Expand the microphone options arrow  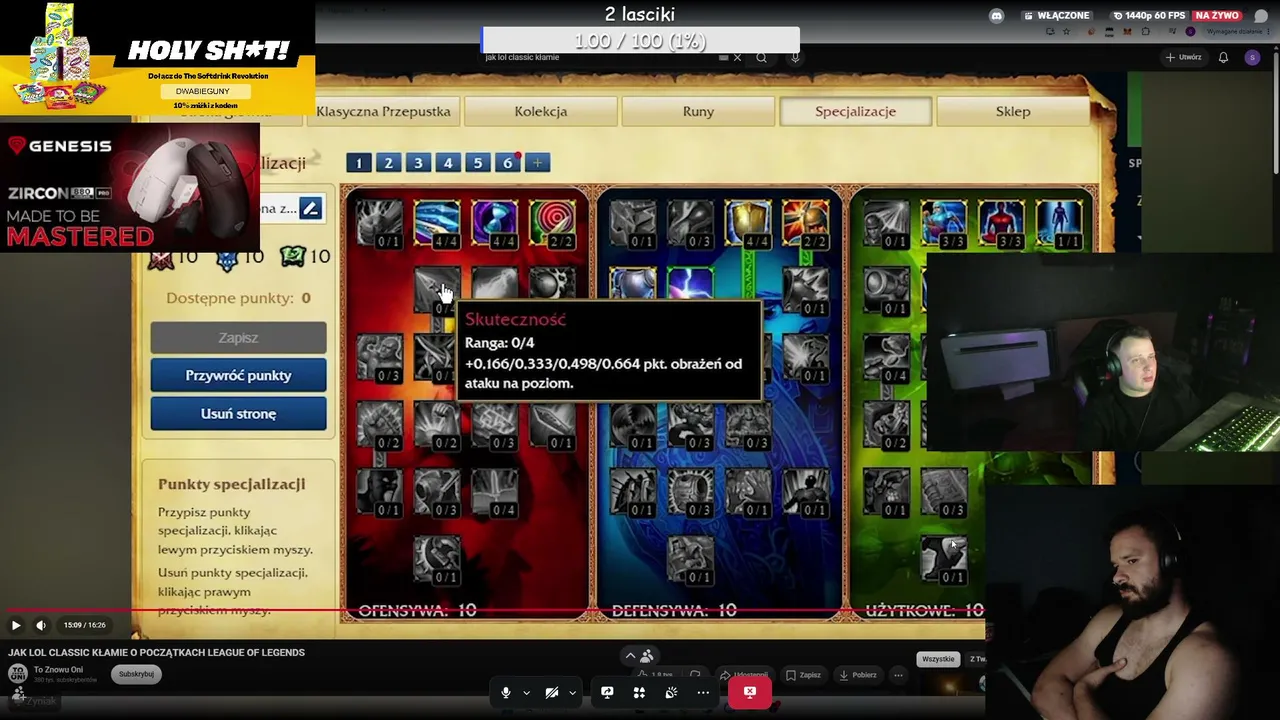point(526,692)
